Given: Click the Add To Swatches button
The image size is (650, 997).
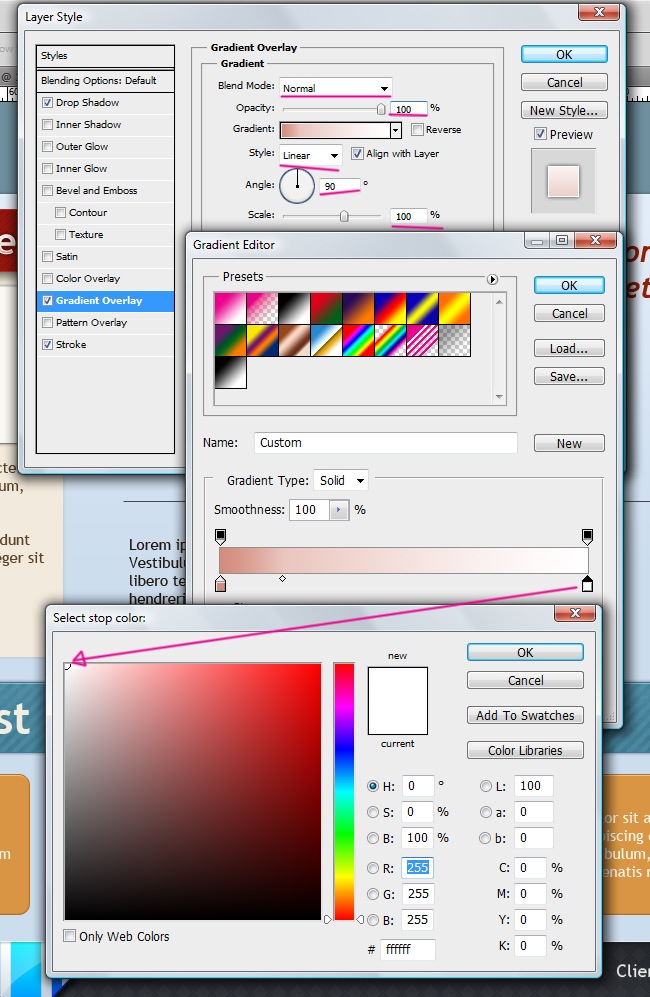Looking at the screenshot, I should 525,716.
